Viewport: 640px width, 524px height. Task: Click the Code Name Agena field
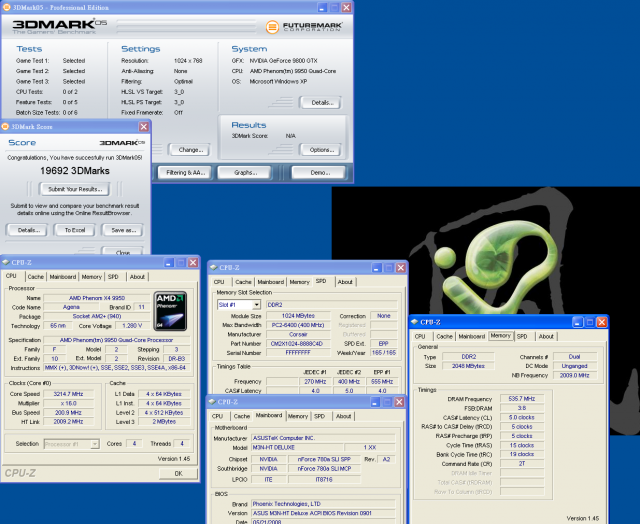pyautogui.click(x=71, y=307)
